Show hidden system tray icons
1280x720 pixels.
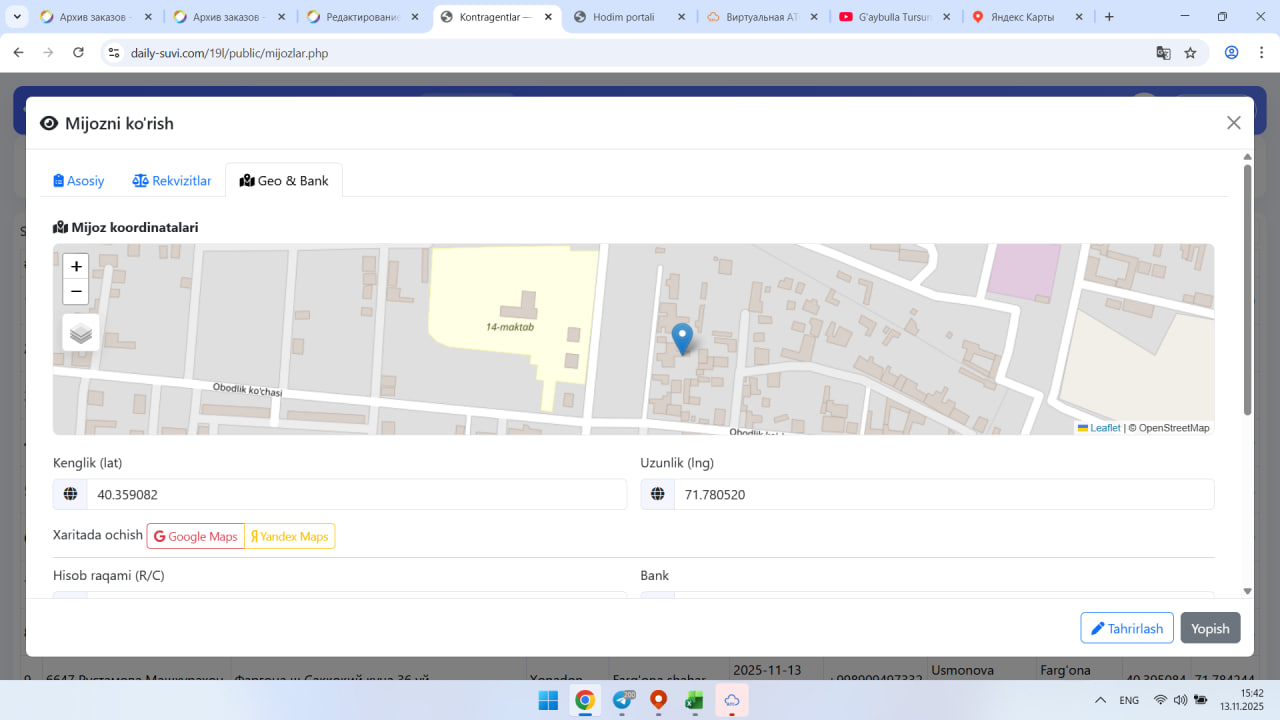[1101, 700]
